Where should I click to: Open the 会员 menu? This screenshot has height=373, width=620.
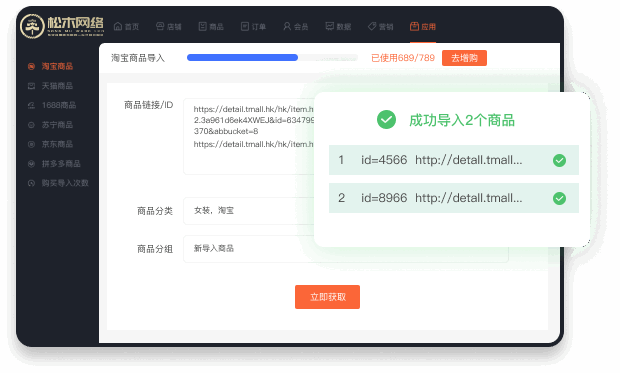pyautogui.click(x=295, y=27)
